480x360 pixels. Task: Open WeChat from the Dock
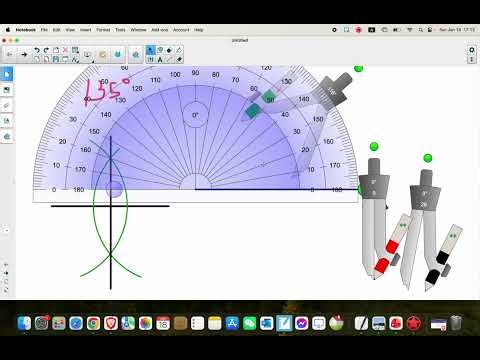click(249, 323)
